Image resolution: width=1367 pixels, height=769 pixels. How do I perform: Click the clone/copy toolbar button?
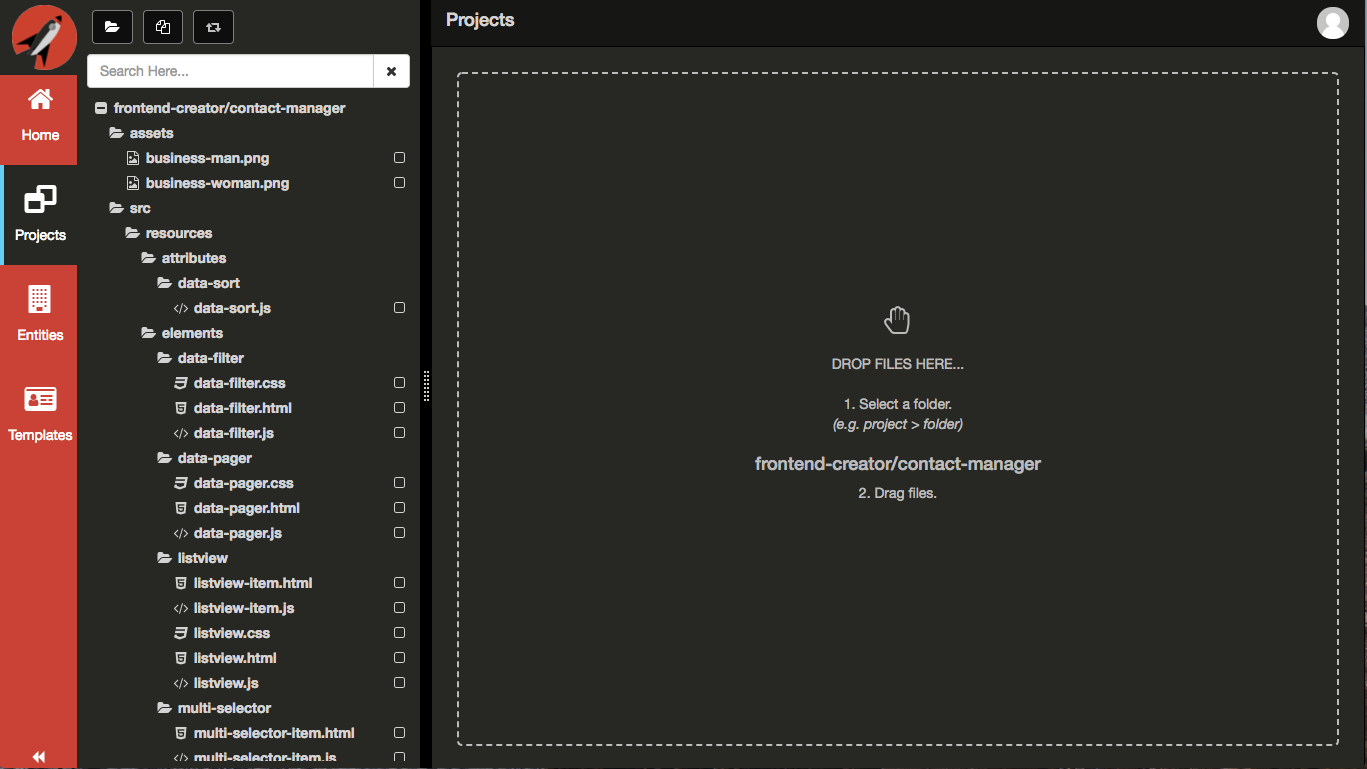pyautogui.click(x=163, y=27)
